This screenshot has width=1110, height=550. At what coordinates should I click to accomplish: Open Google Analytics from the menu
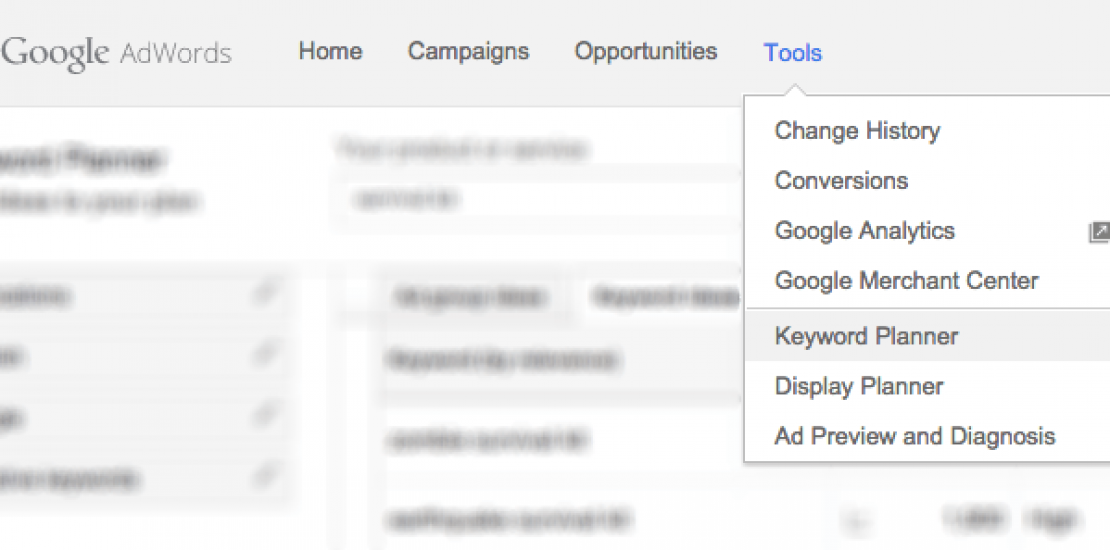tap(864, 231)
